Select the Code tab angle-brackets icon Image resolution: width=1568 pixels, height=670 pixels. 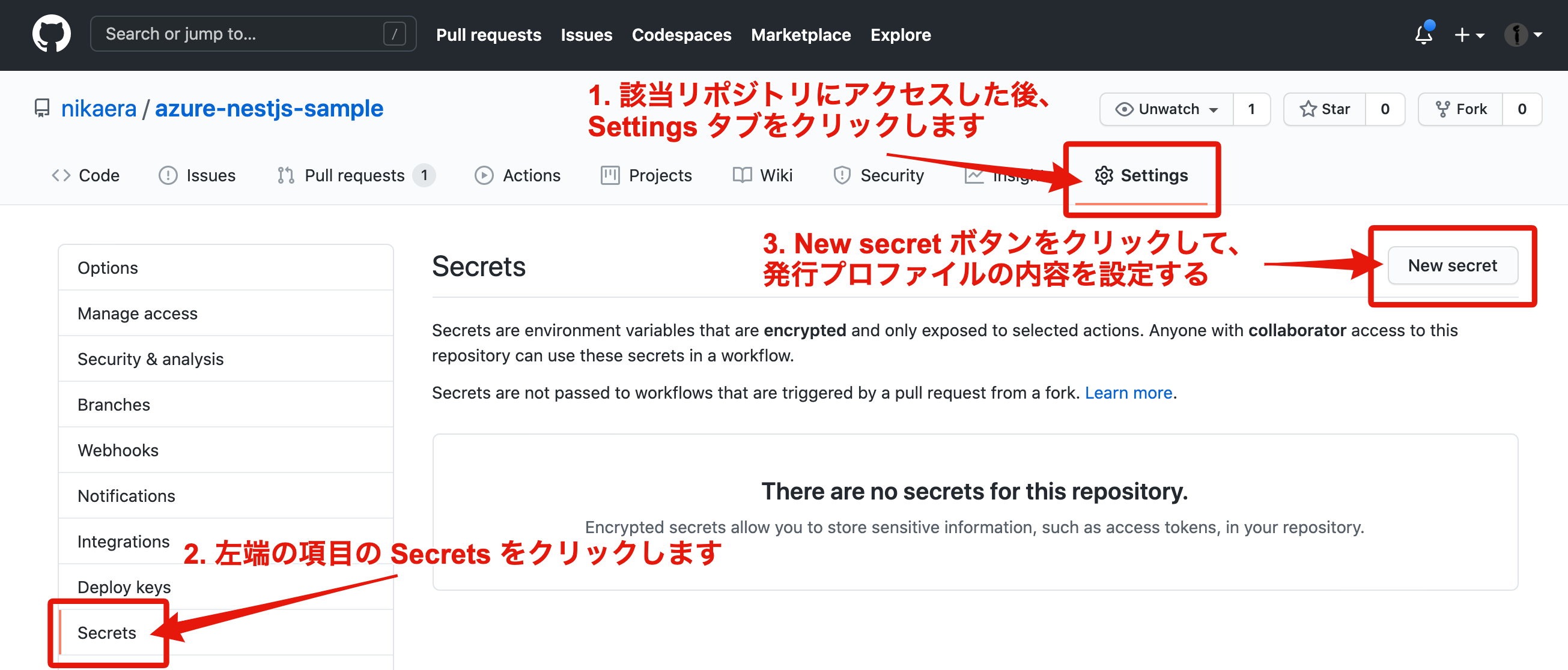click(x=60, y=175)
